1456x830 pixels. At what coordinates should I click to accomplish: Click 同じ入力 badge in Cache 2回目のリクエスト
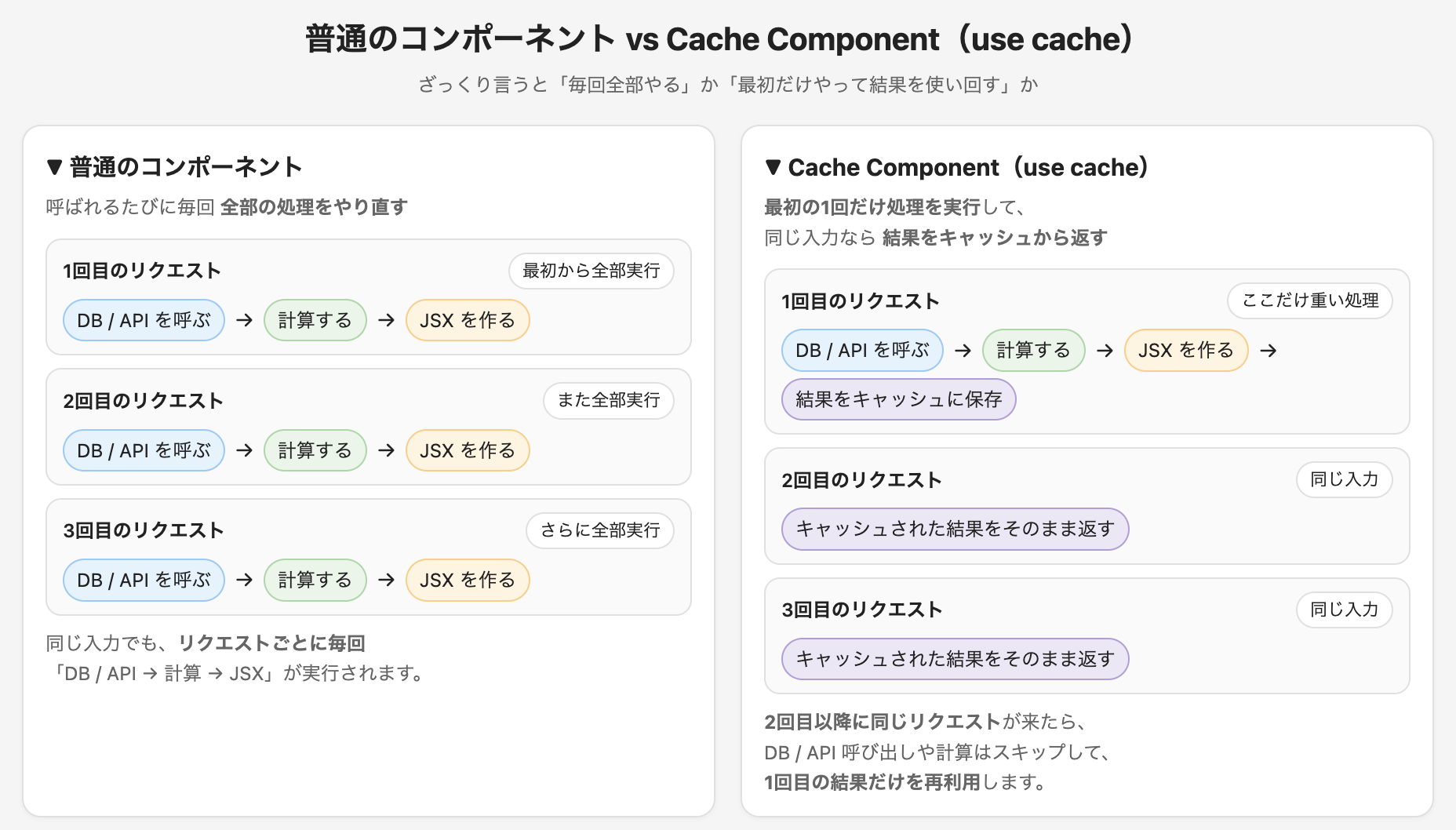pyautogui.click(x=1344, y=479)
